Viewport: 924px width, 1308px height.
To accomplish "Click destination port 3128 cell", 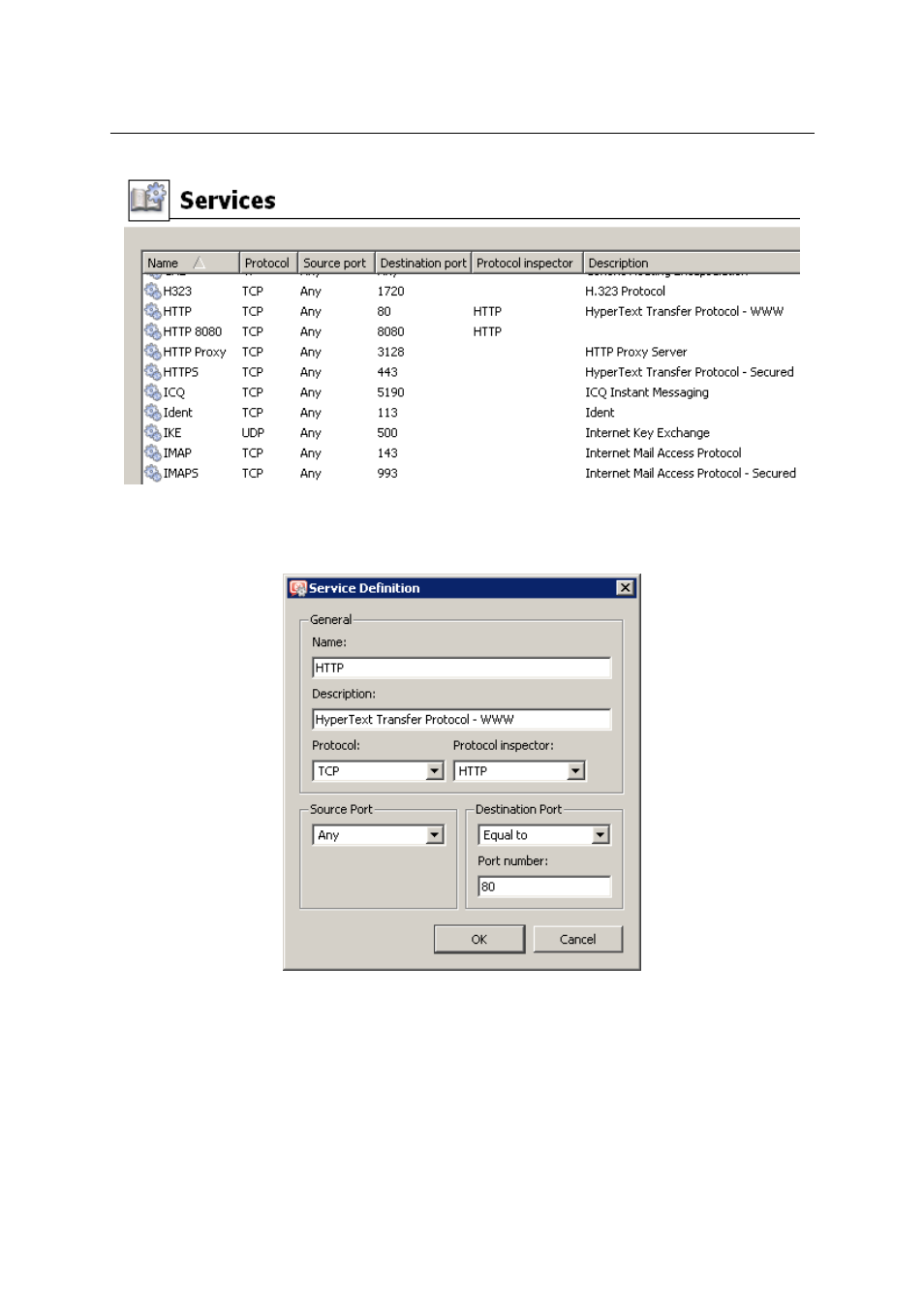I will click(x=391, y=352).
